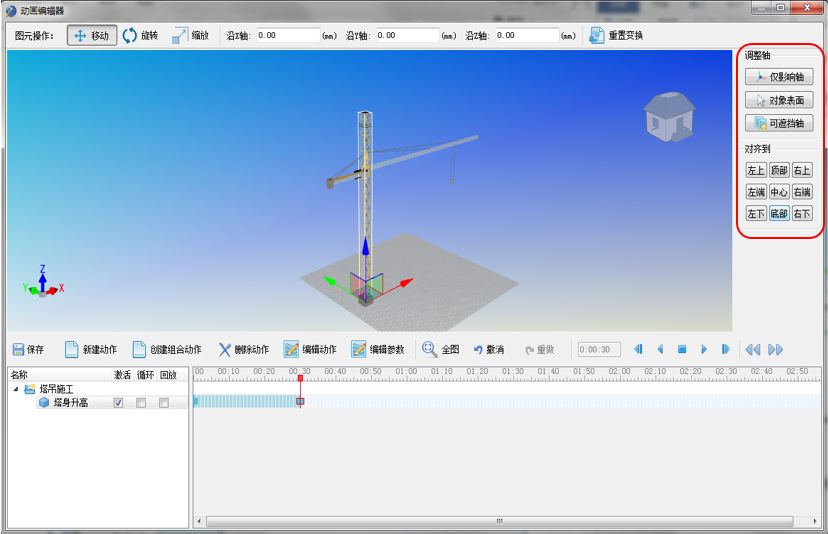The image size is (828, 534).
Task: Click the red playhead marker on the timeline
Action: tap(300, 378)
